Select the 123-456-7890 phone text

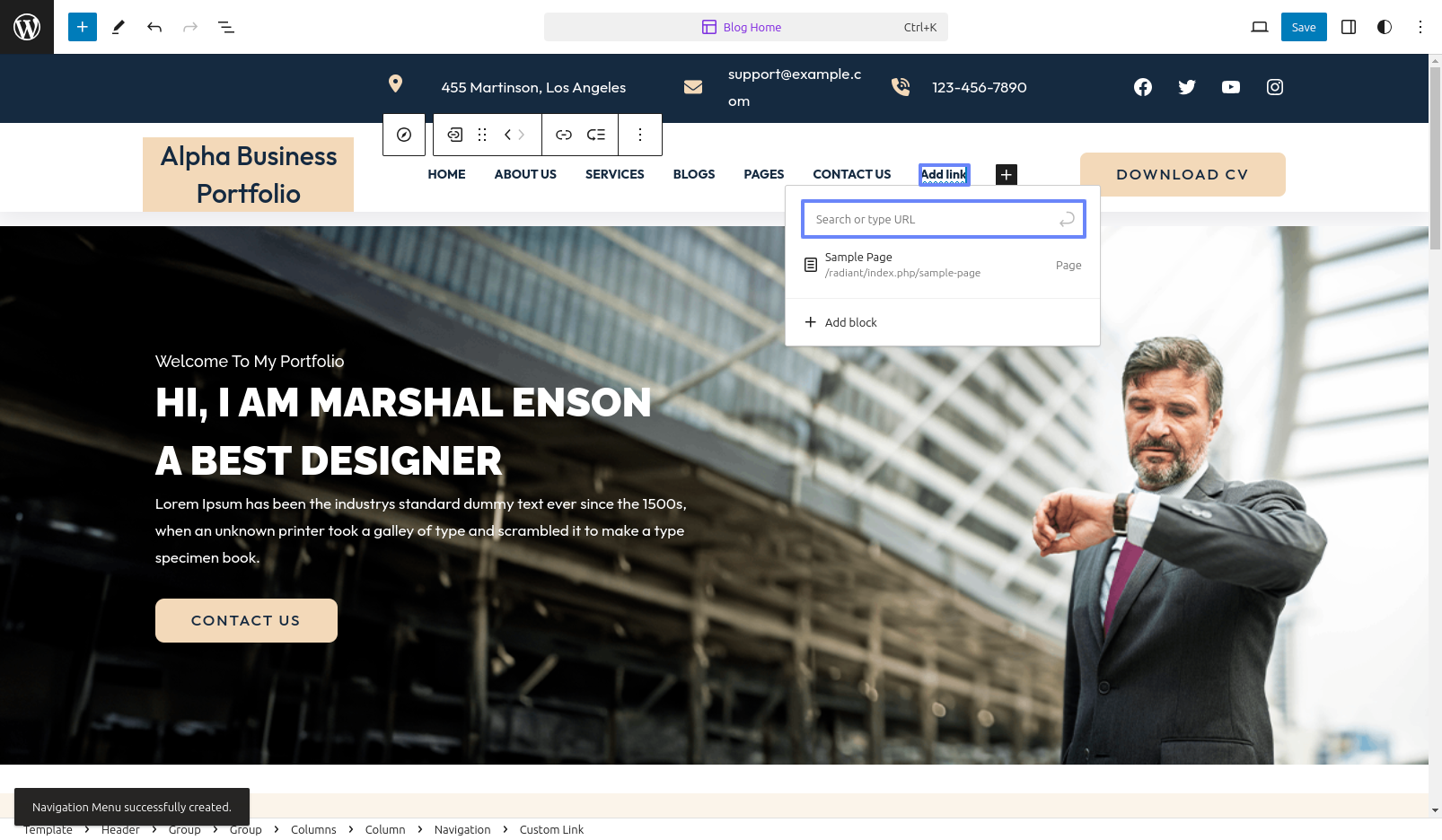tap(980, 87)
